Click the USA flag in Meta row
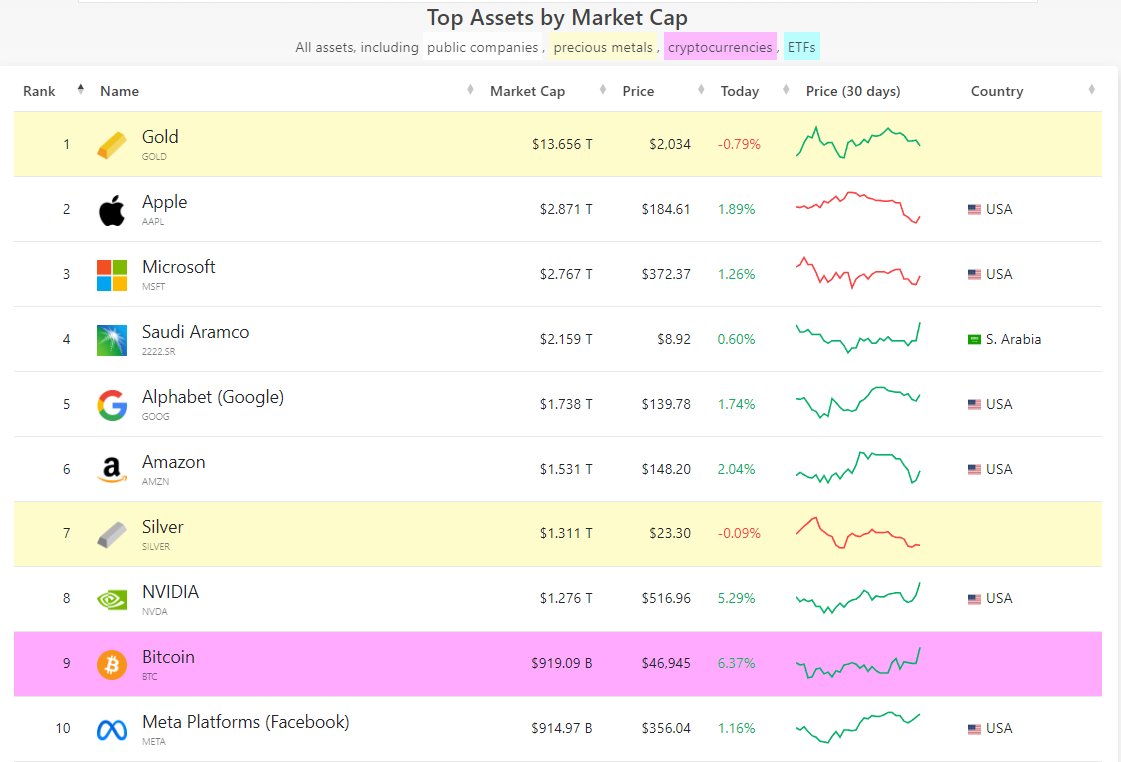 (x=974, y=729)
